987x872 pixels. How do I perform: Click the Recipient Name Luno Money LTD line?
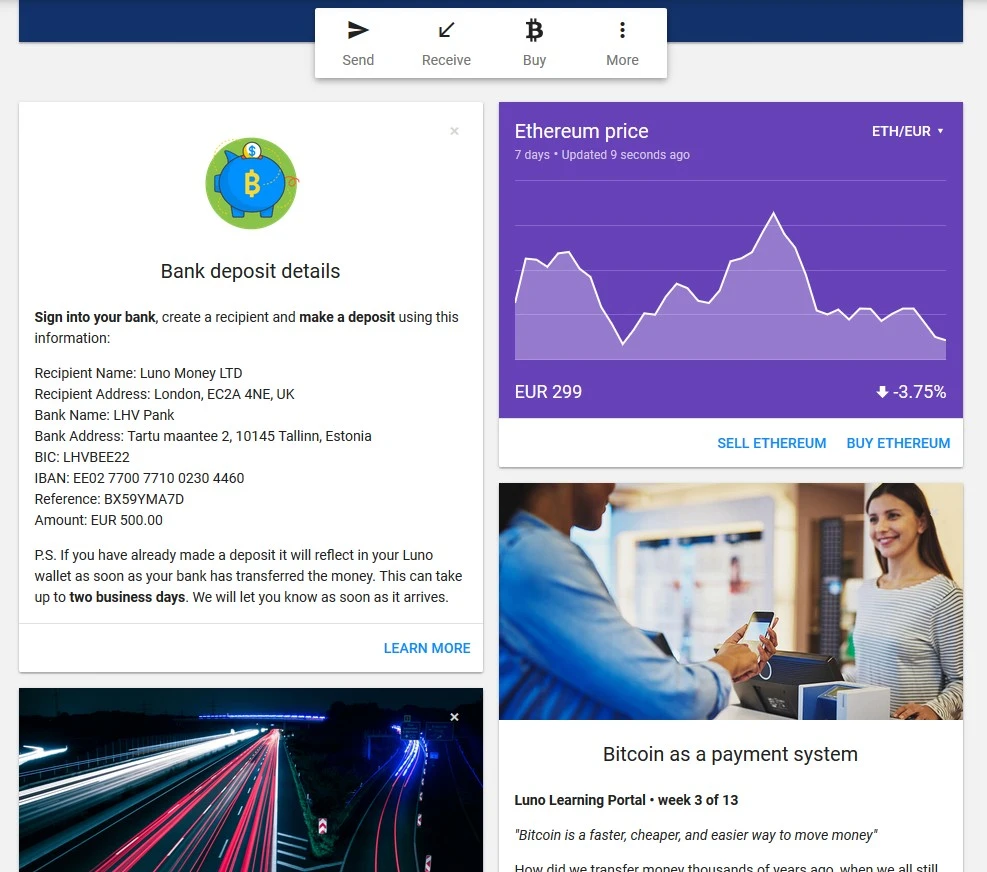tap(138, 373)
